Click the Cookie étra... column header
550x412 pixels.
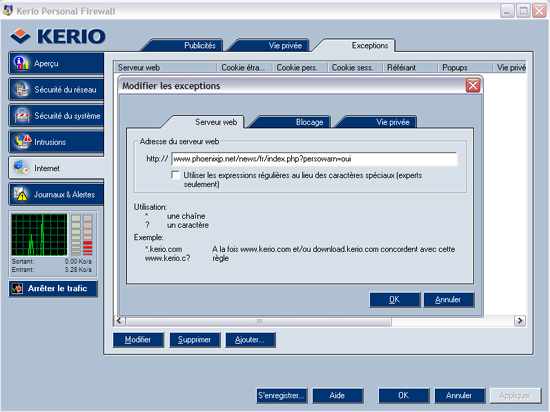click(x=245, y=67)
